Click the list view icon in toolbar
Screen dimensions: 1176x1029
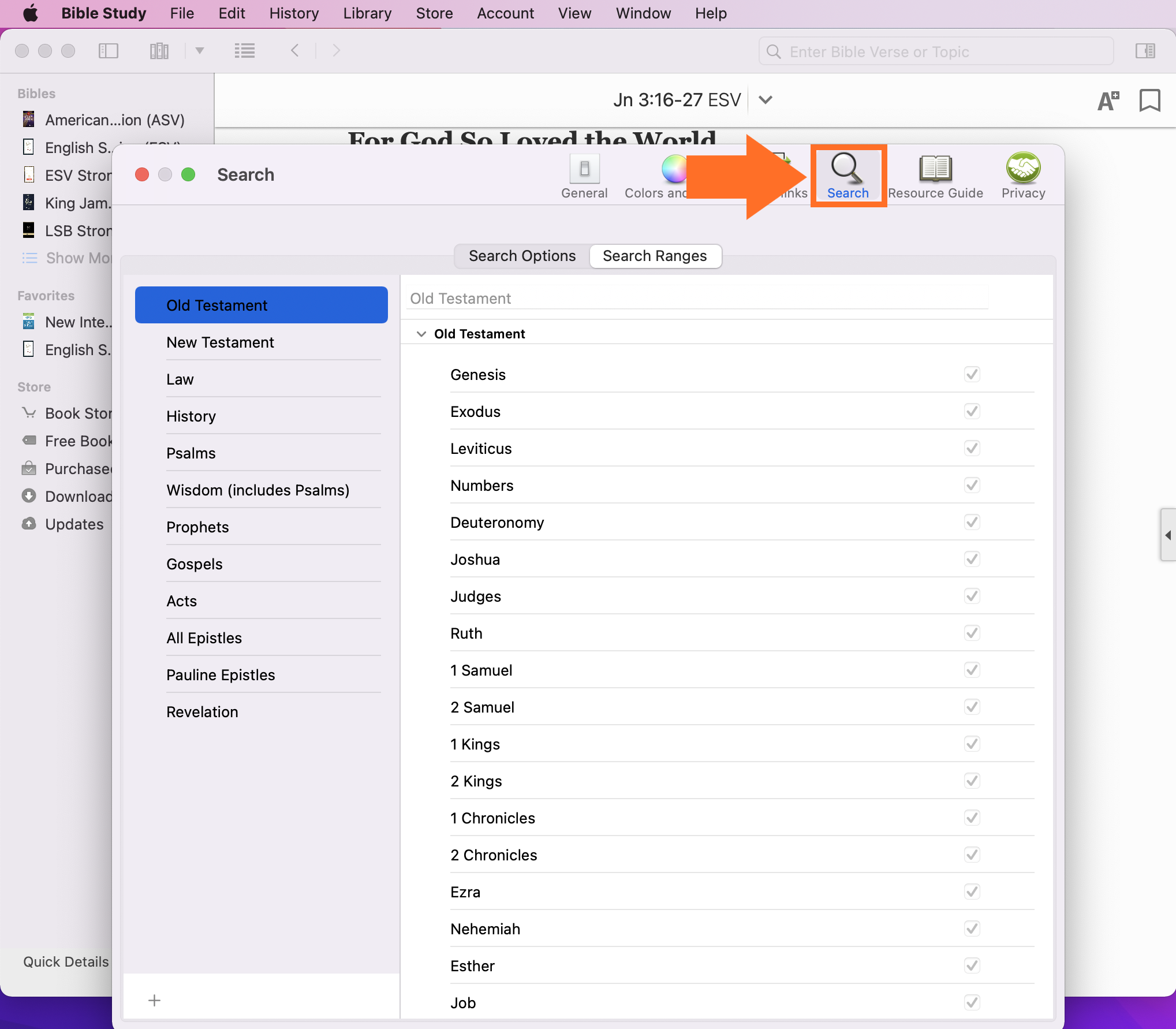pos(244,51)
